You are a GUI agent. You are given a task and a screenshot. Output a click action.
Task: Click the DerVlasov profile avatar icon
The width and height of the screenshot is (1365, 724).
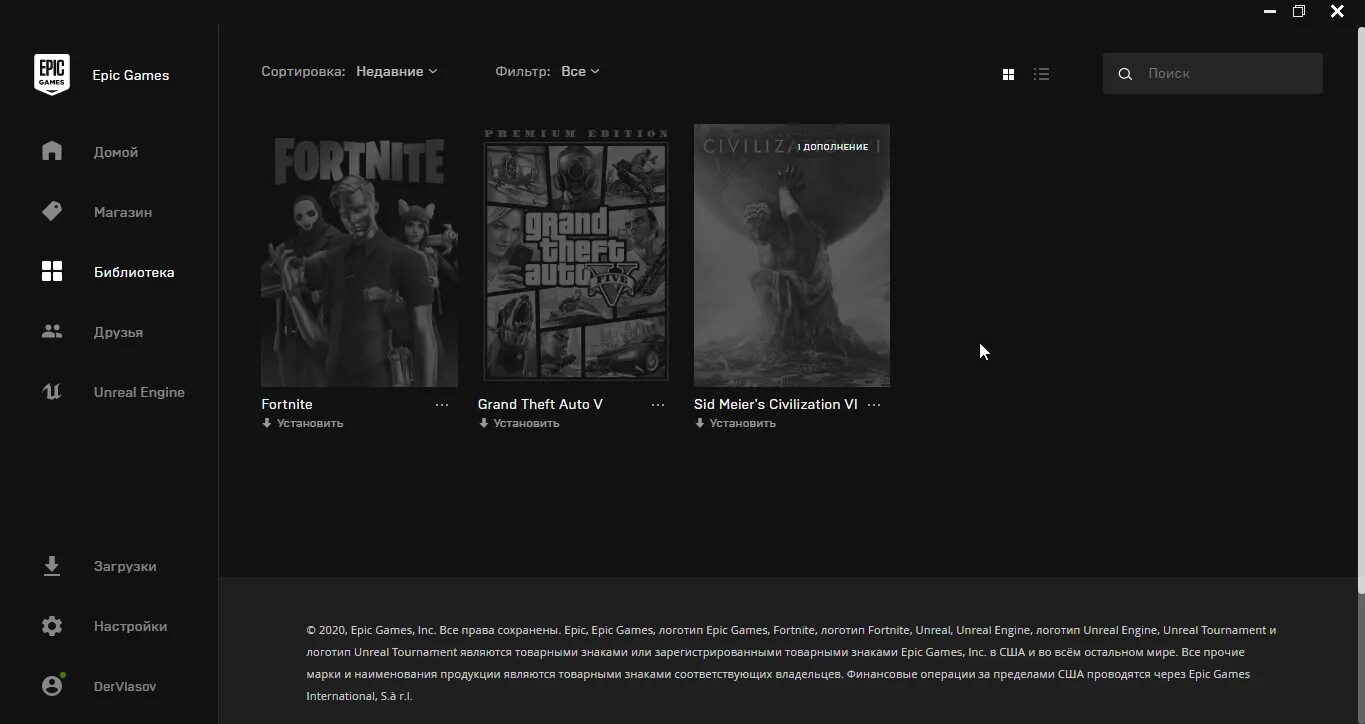pyautogui.click(x=52, y=686)
